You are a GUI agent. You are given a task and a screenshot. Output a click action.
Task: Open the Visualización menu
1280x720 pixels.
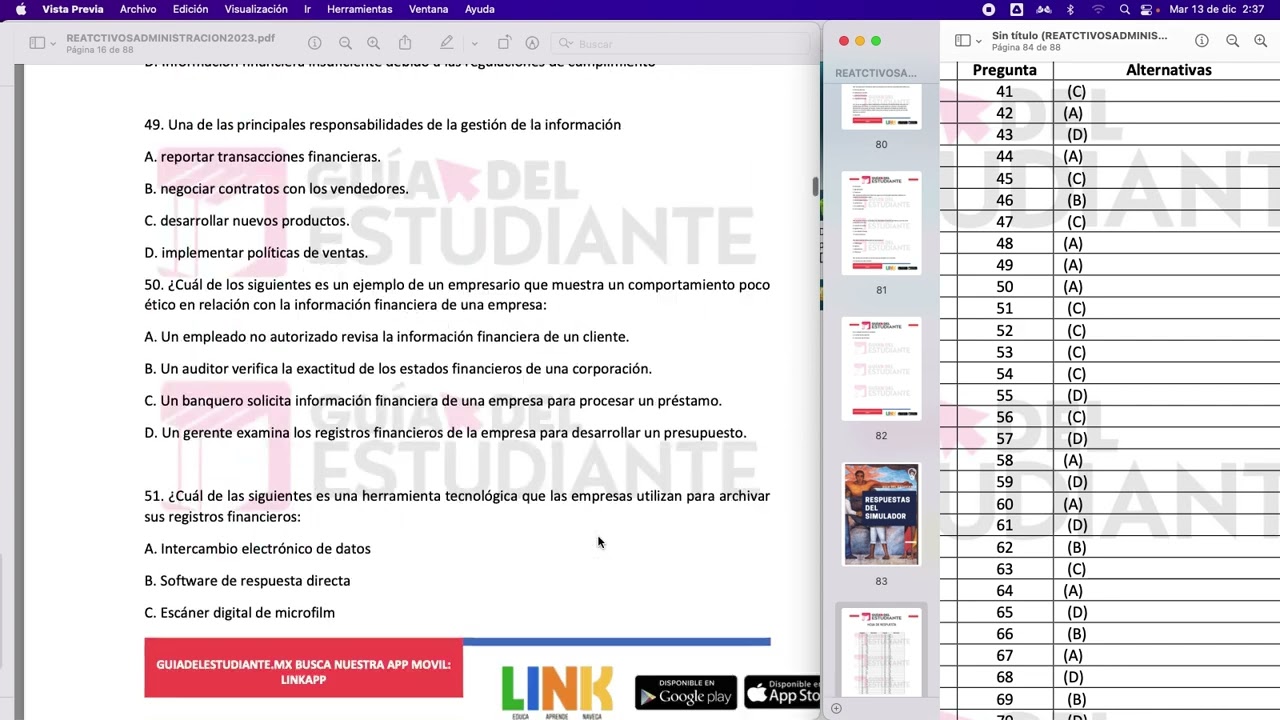pyautogui.click(x=256, y=9)
